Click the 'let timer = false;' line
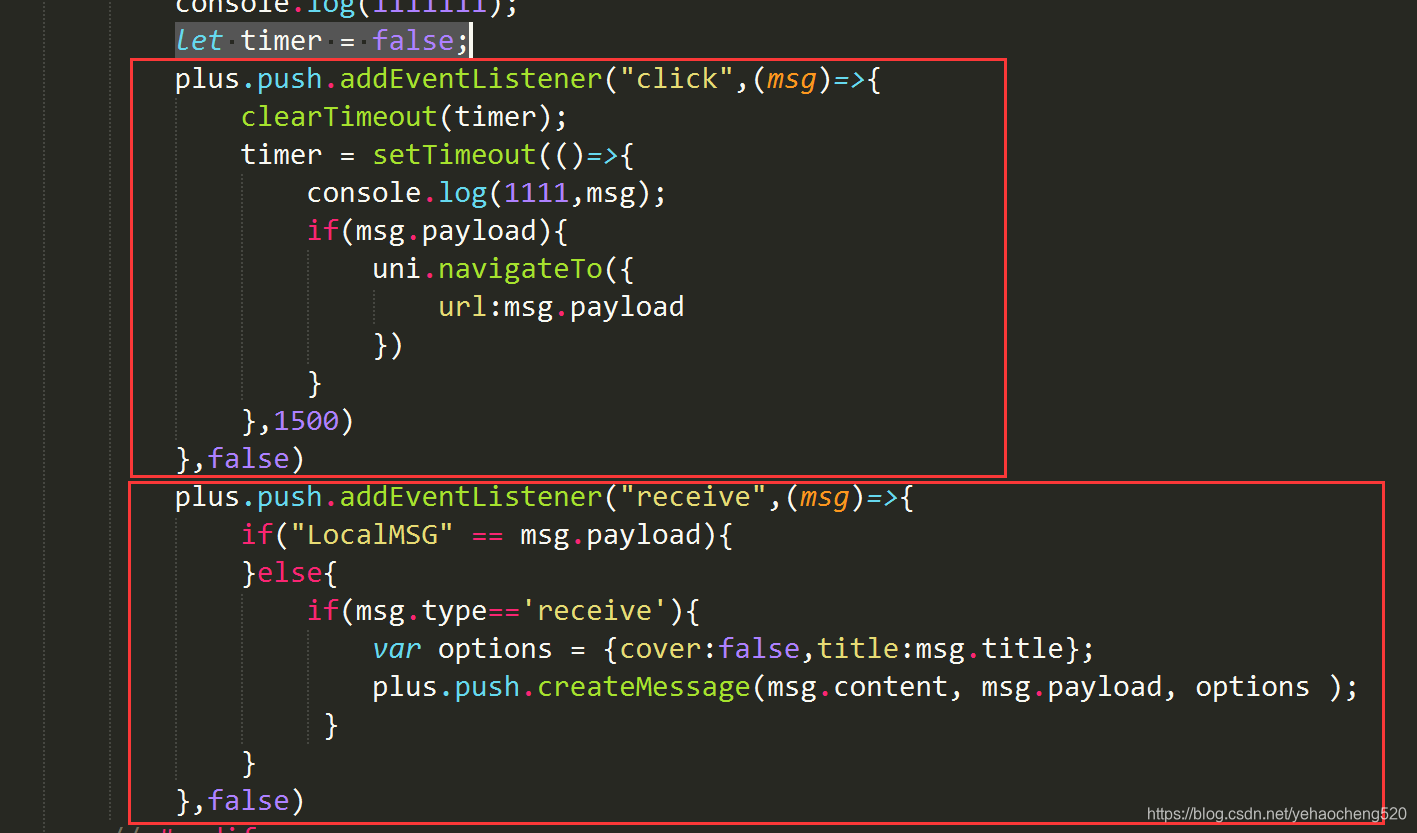The image size is (1417, 833). point(322,41)
